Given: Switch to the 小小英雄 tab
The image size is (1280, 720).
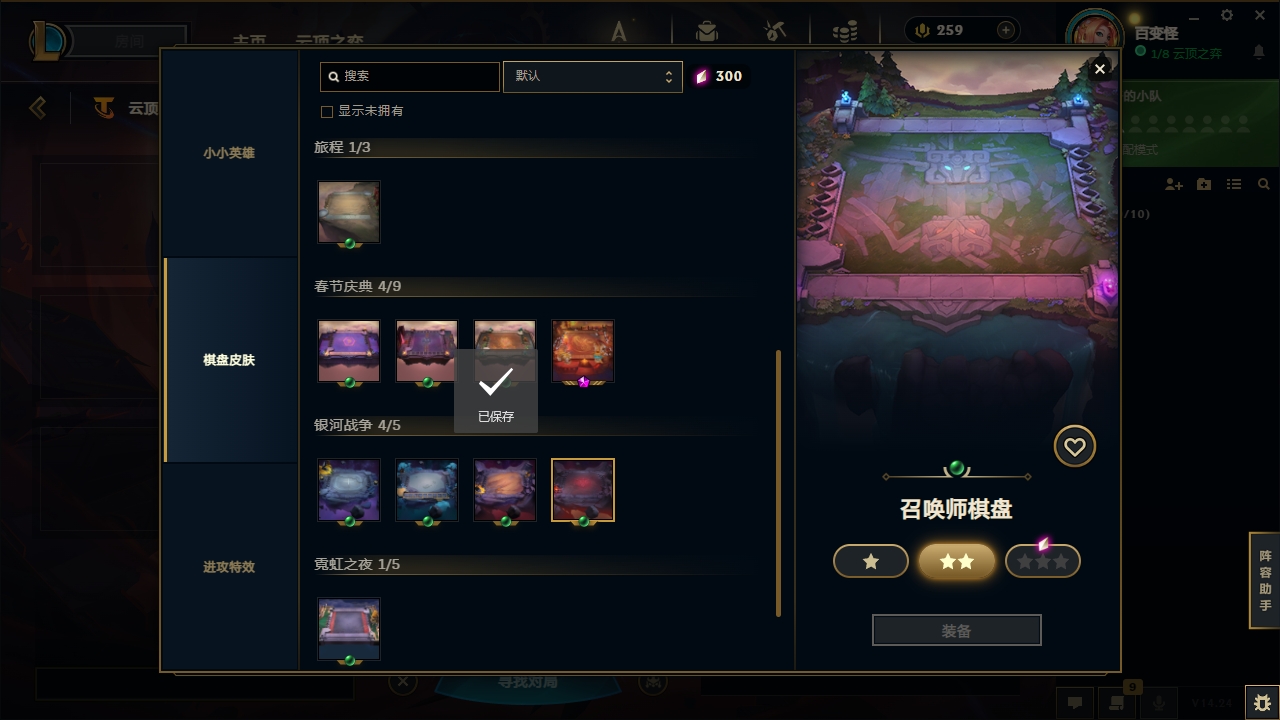Looking at the screenshot, I should (x=229, y=153).
